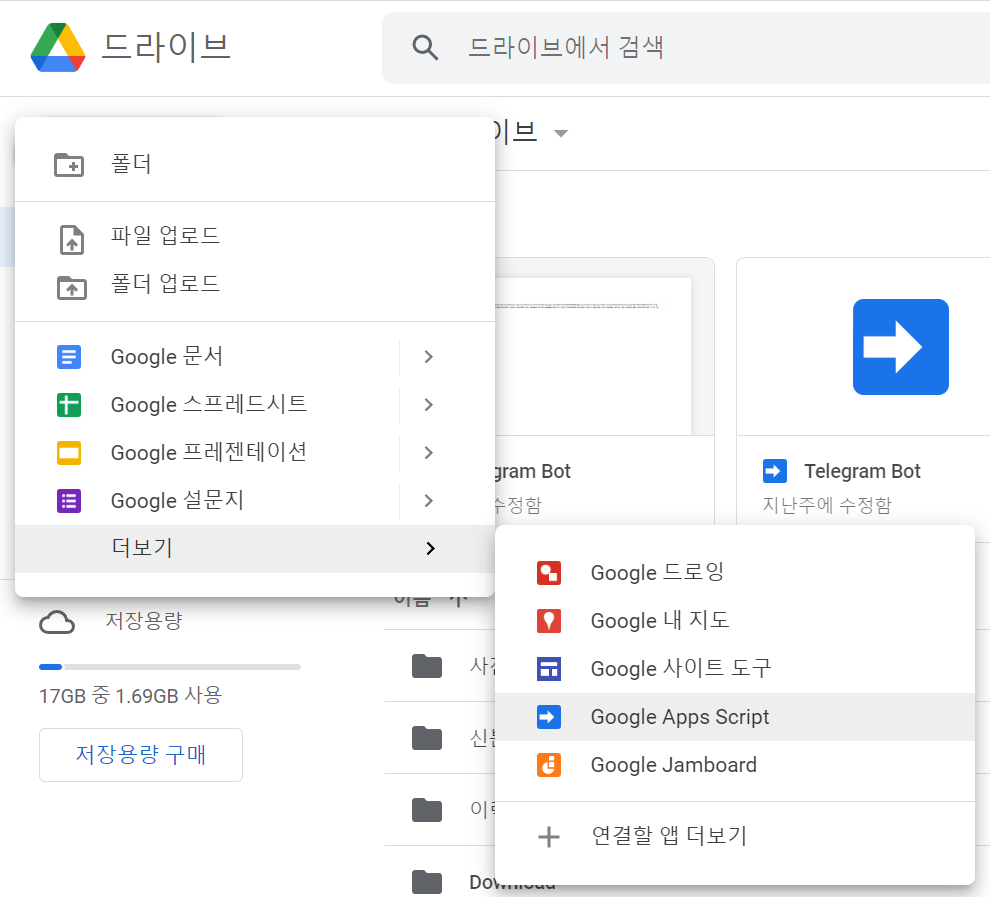Viewport: 990px width, 897px height.
Task: Expand the Google 문서 submenu arrow
Action: click(x=429, y=357)
